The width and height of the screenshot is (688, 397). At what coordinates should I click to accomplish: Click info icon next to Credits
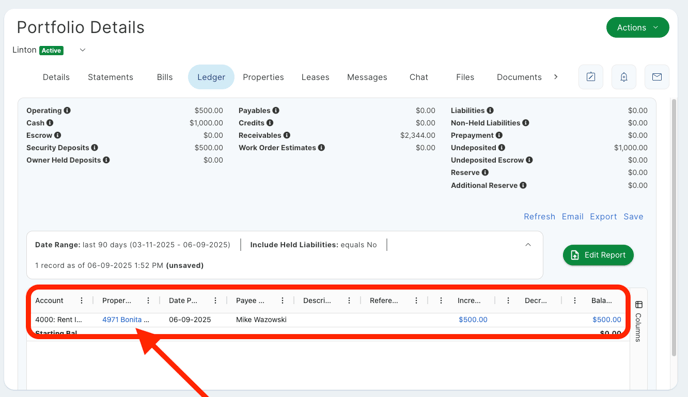point(270,123)
